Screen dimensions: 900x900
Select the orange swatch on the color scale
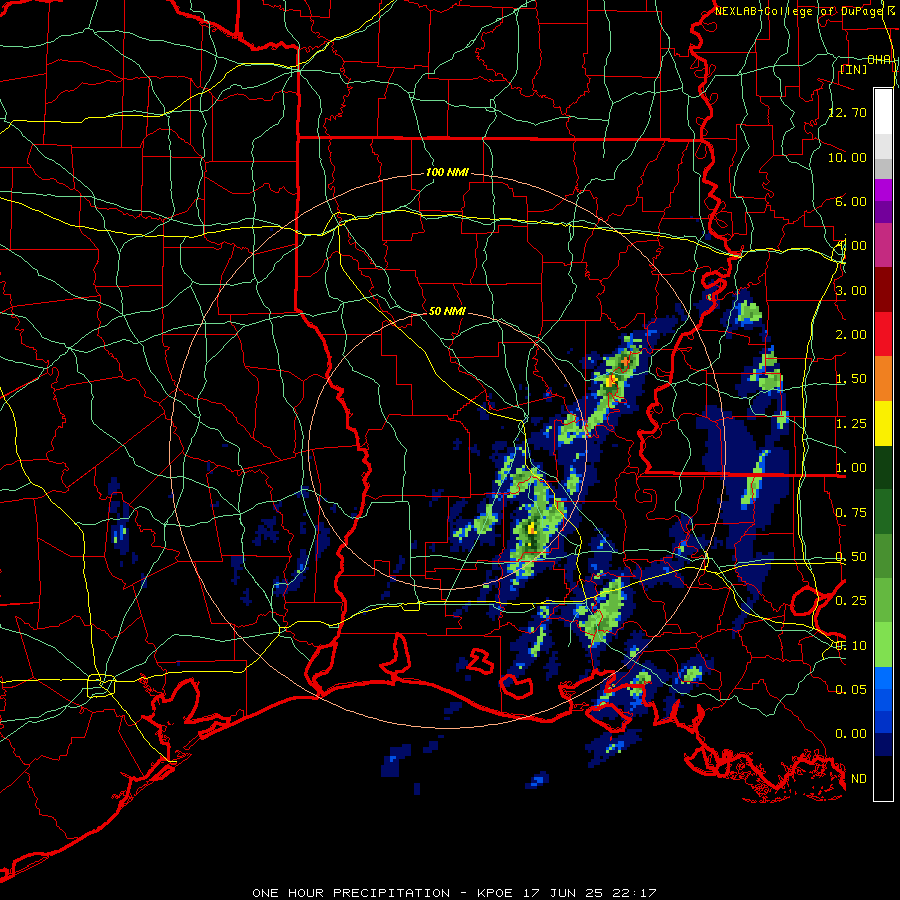point(883,379)
